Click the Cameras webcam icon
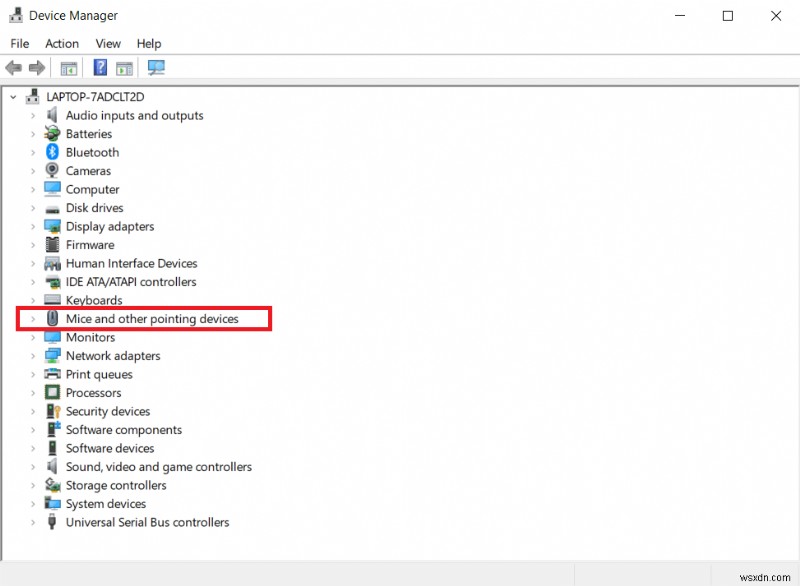 (52, 170)
